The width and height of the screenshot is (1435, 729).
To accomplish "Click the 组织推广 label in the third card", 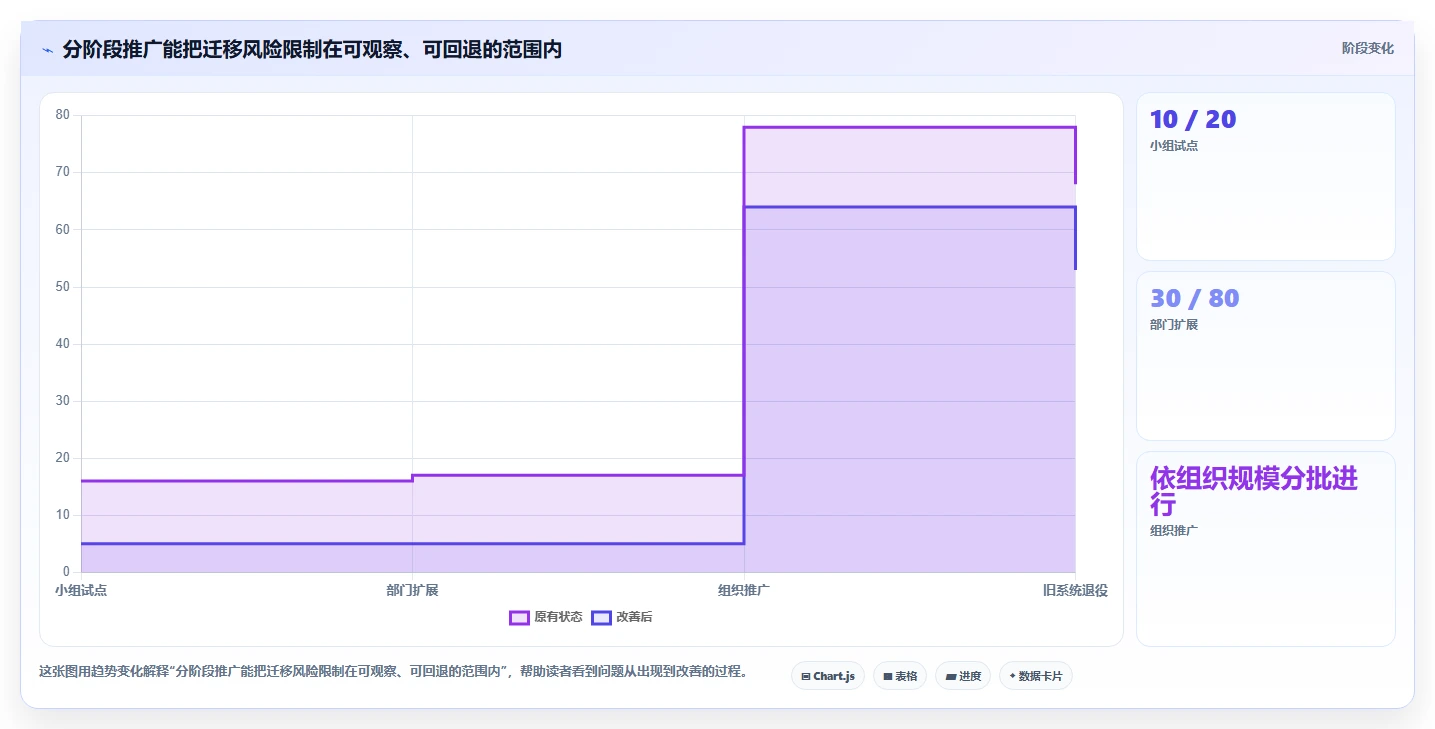I will point(1174,530).
